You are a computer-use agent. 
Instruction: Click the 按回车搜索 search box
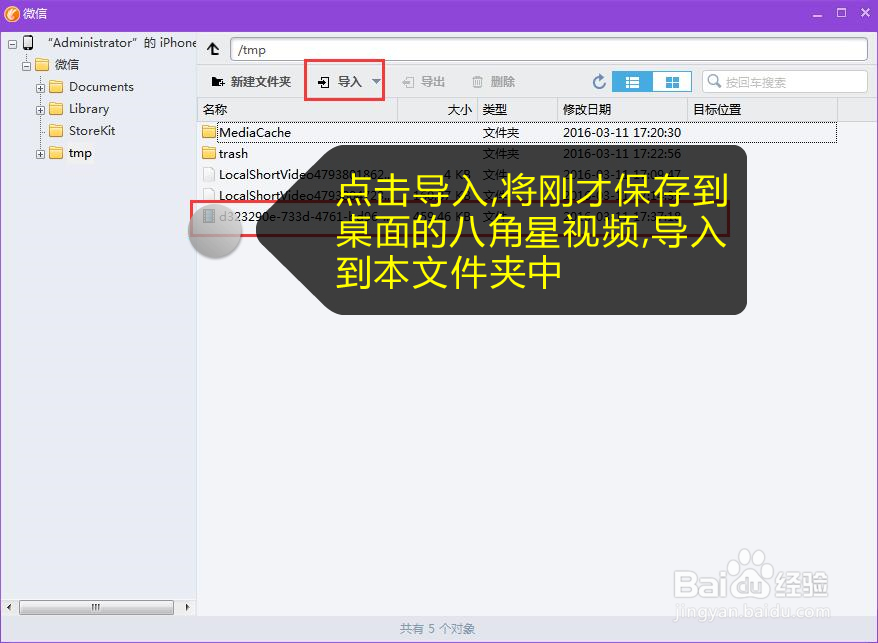[x=785, y=82]
